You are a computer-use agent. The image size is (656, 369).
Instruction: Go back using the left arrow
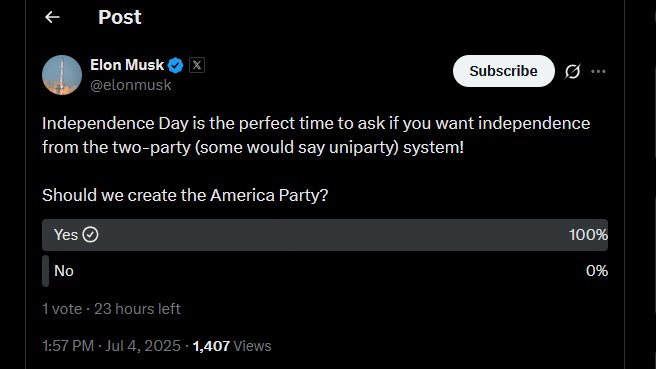coord(52,17)
